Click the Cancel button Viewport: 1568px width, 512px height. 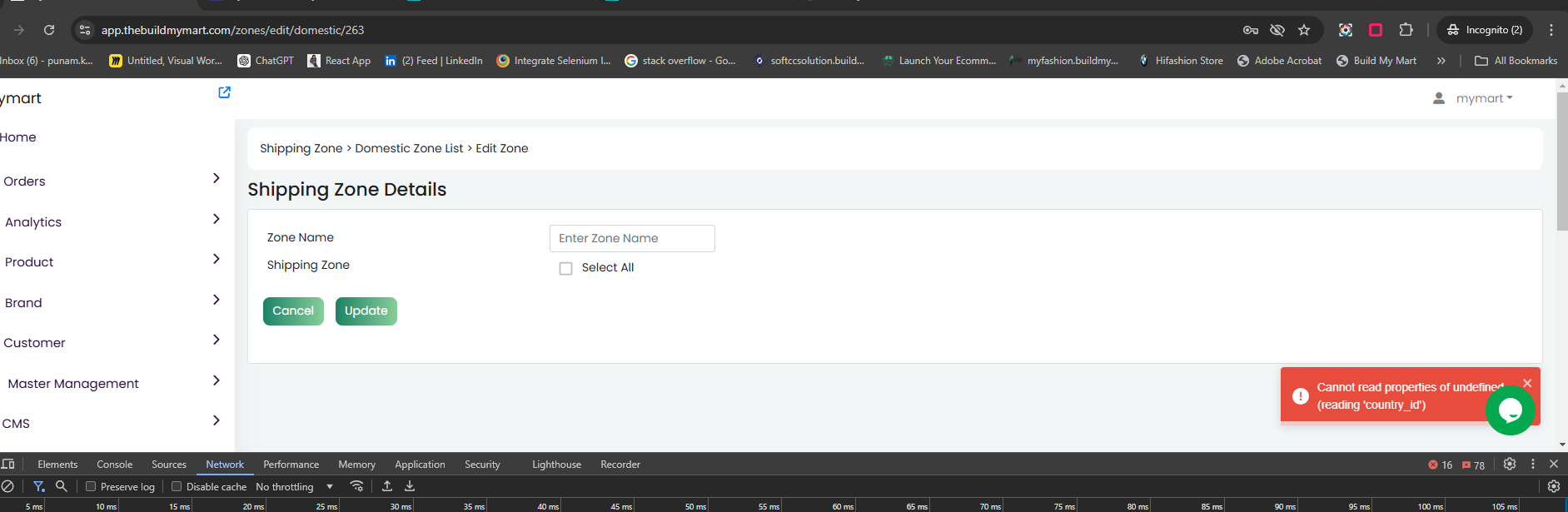click(x=293, y=311)
